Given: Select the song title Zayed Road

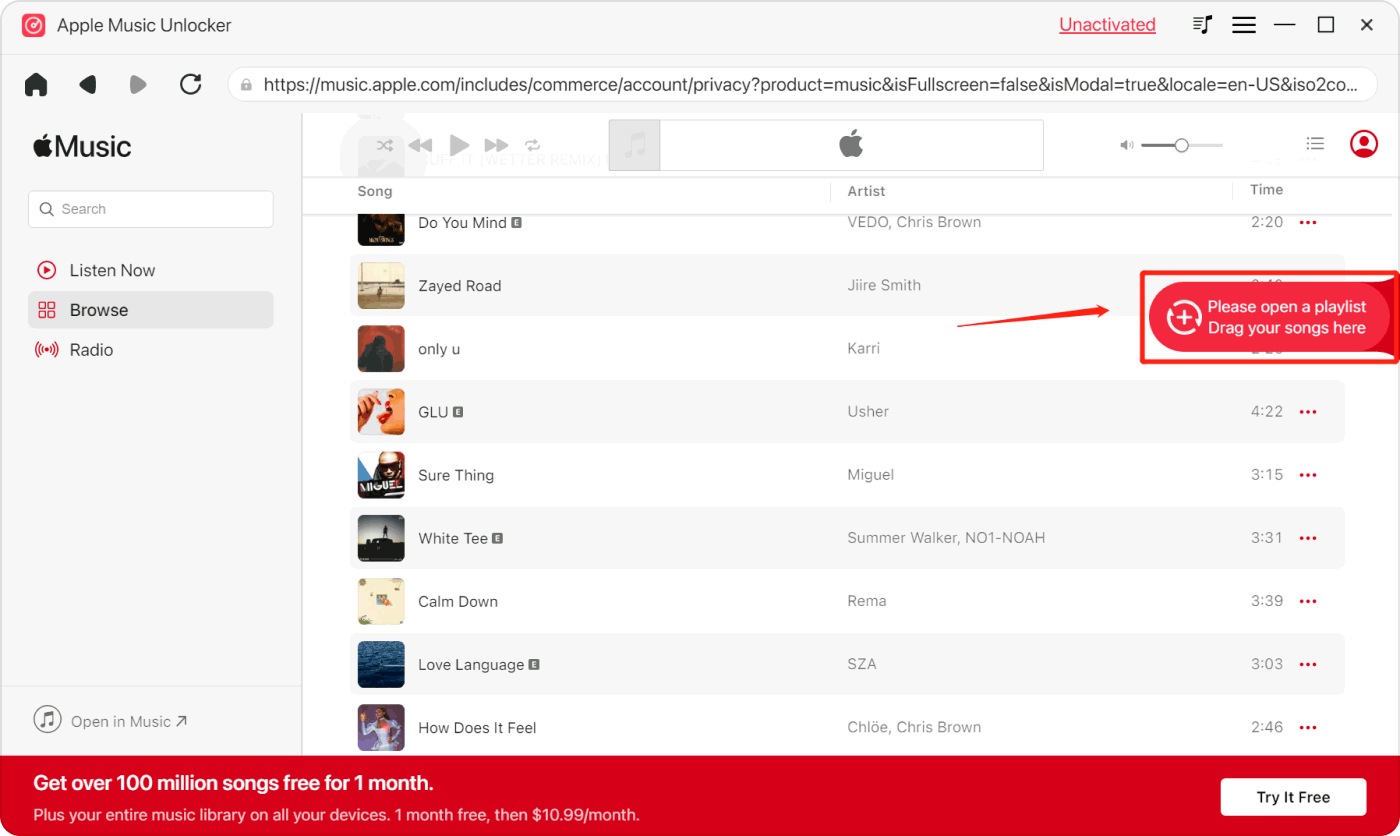Looking at the screenshot, I should pos(459,286).
